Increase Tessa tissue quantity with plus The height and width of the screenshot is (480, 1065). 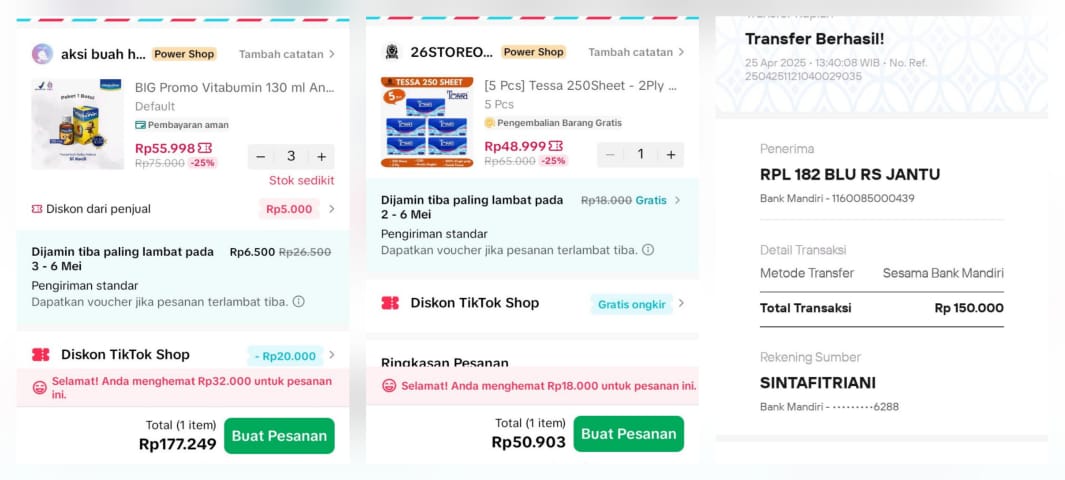point(671,154)
